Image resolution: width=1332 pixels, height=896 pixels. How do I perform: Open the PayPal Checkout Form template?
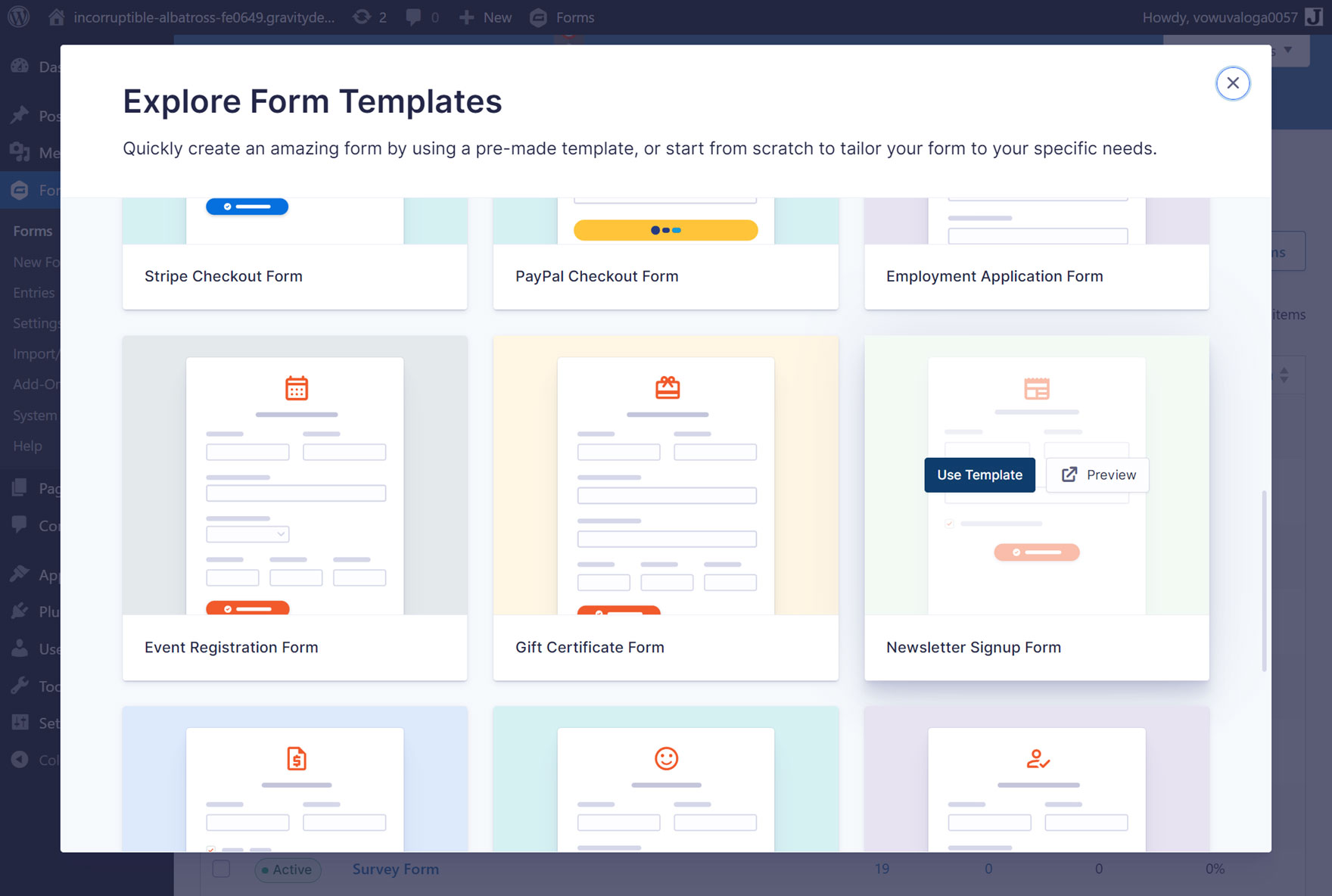666,254
